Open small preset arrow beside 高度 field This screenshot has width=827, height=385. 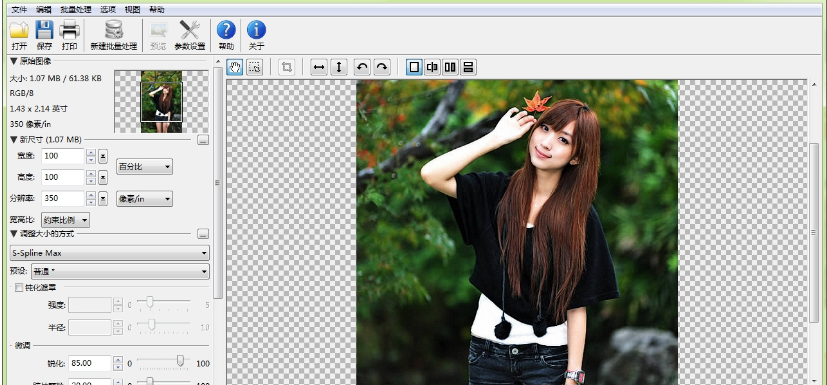[103, 177]
